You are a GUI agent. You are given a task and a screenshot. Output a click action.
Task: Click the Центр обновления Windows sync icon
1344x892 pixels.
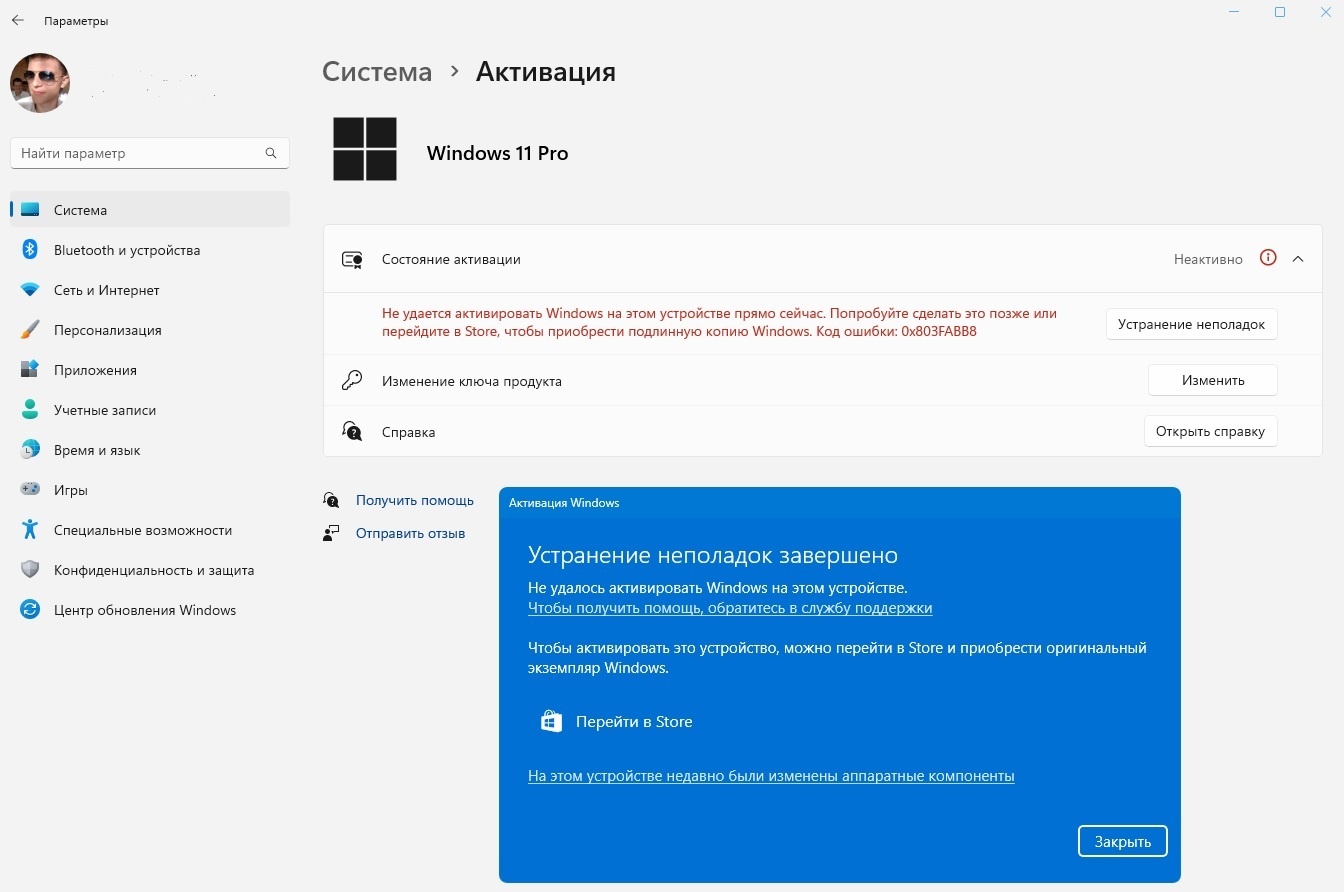point(30,610)
